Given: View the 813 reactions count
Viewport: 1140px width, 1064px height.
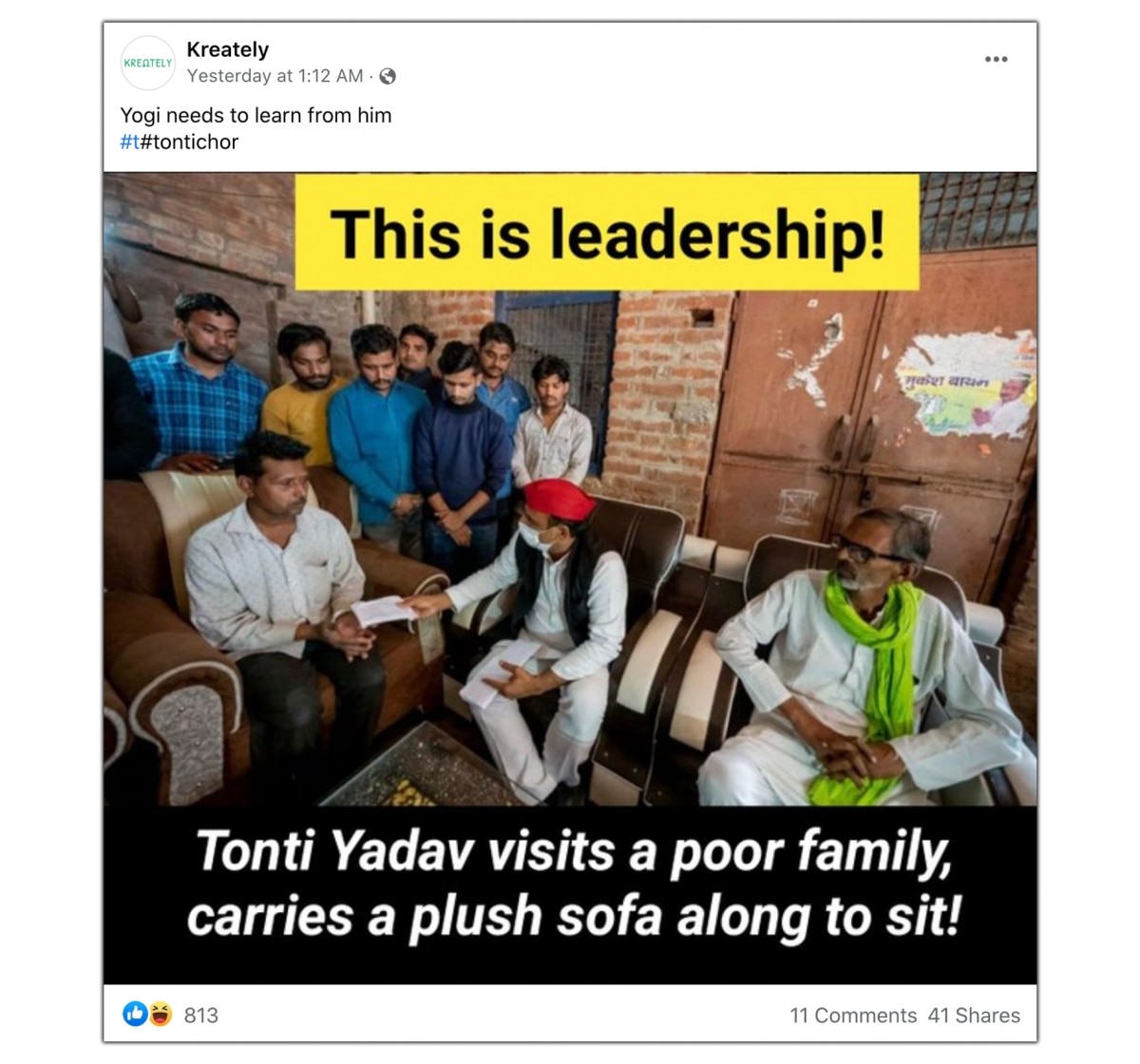Looking at the screenshot, I should (x=200, y=1016).
